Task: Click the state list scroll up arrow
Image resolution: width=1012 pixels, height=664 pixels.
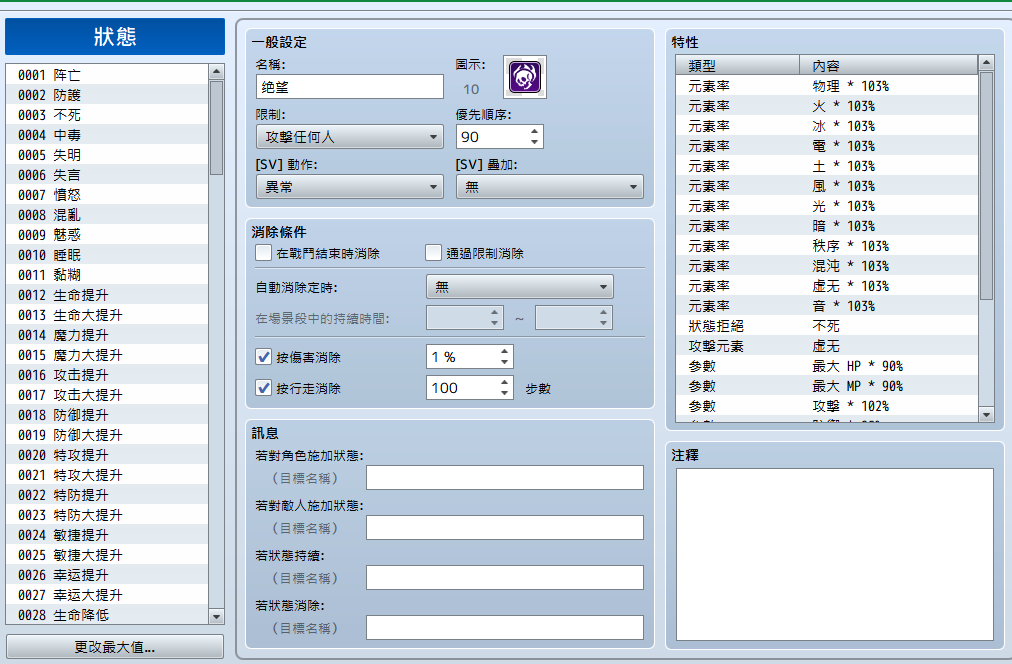Action: point(216,72)
